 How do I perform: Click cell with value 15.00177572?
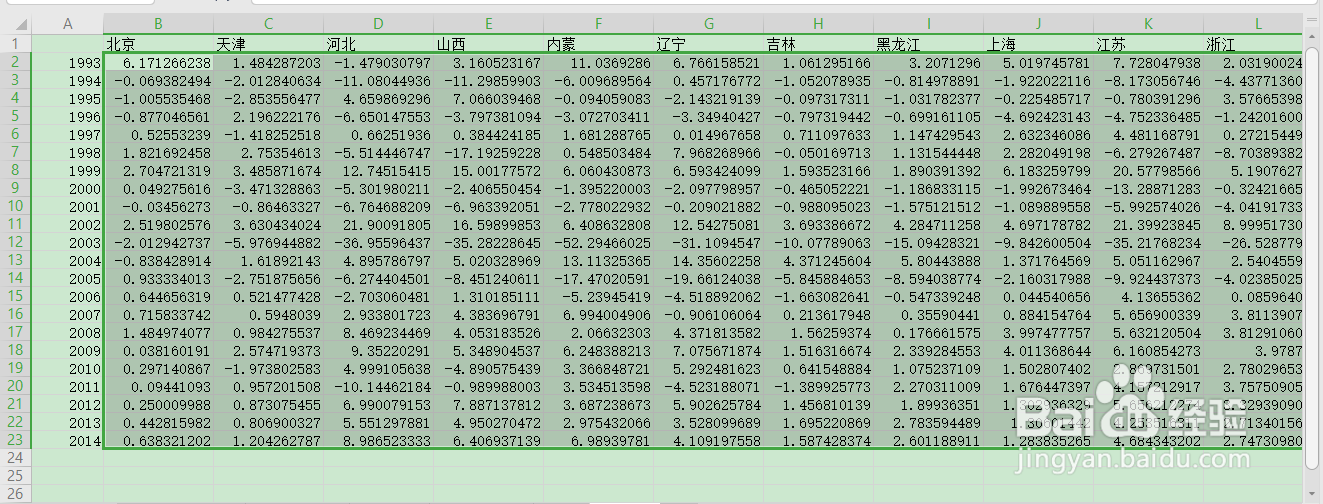point(488,170)
